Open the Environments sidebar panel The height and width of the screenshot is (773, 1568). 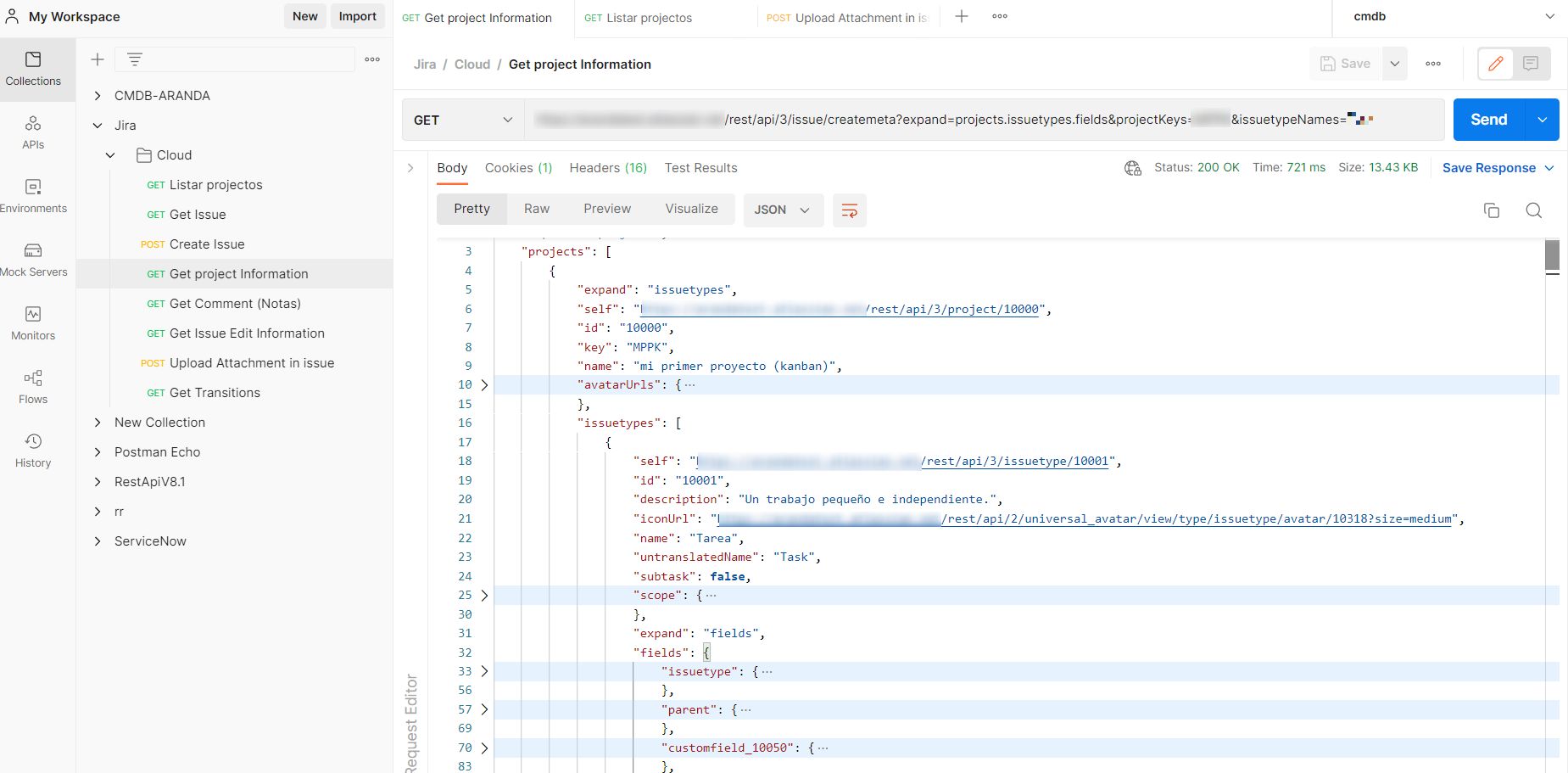coord(33,197)
